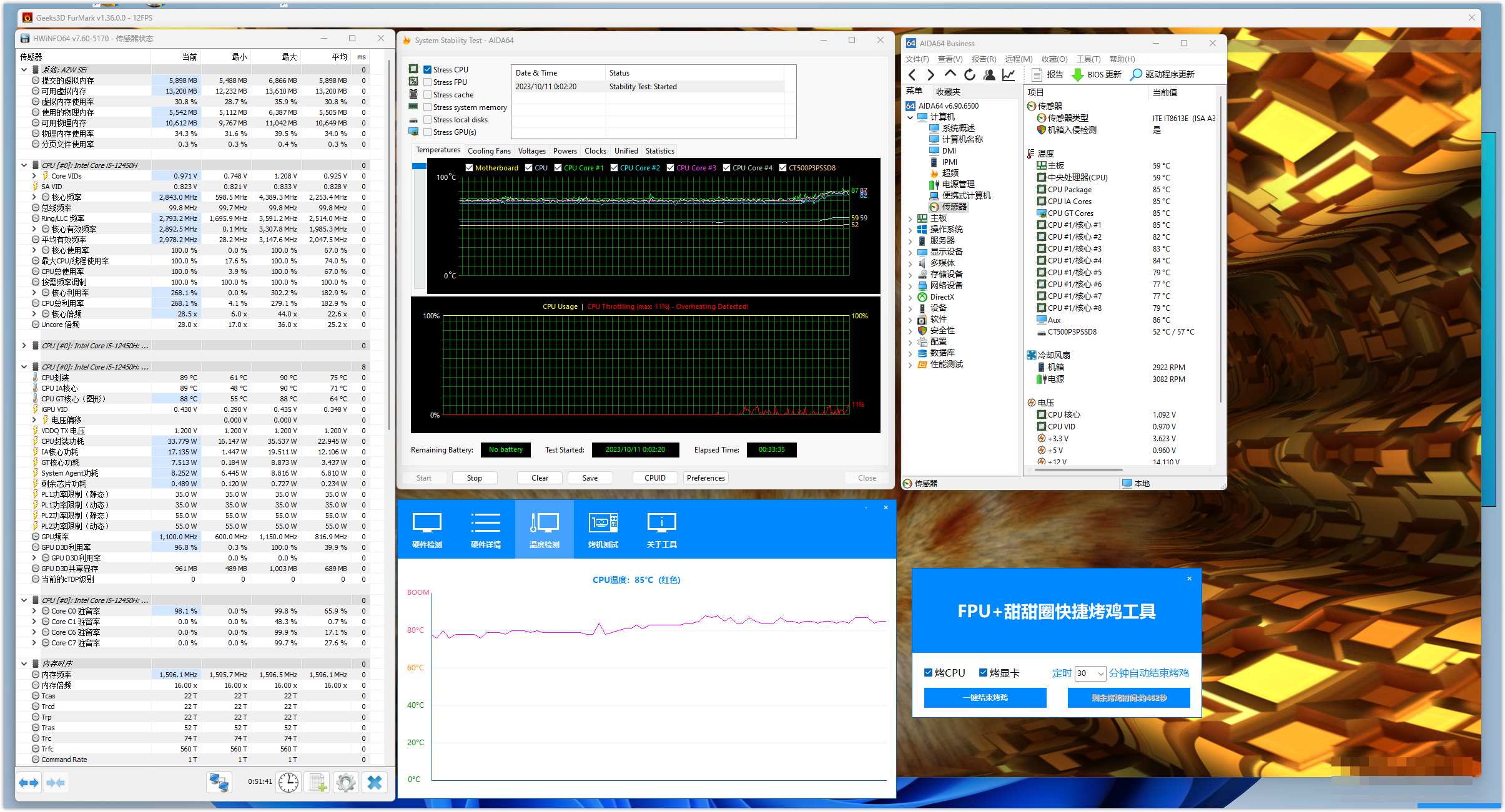Click HWiNFO reset clock icon
Viewport: 1505px width, 812px height.
click(289, 782)
